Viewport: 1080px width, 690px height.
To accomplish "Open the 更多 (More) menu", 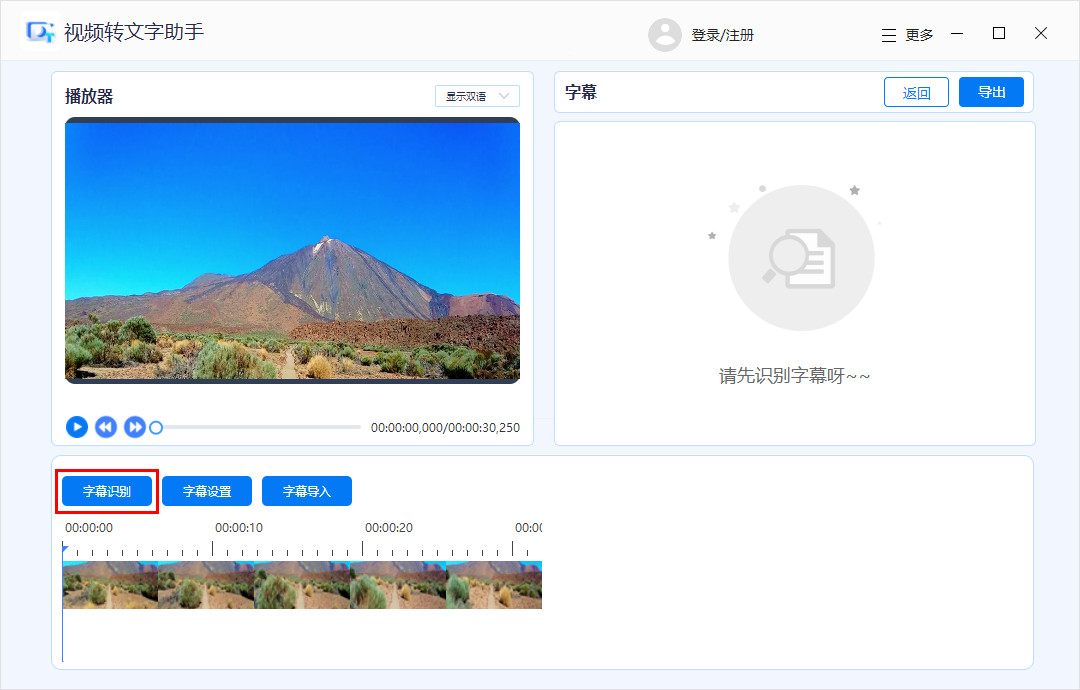I will coord(921,34).
